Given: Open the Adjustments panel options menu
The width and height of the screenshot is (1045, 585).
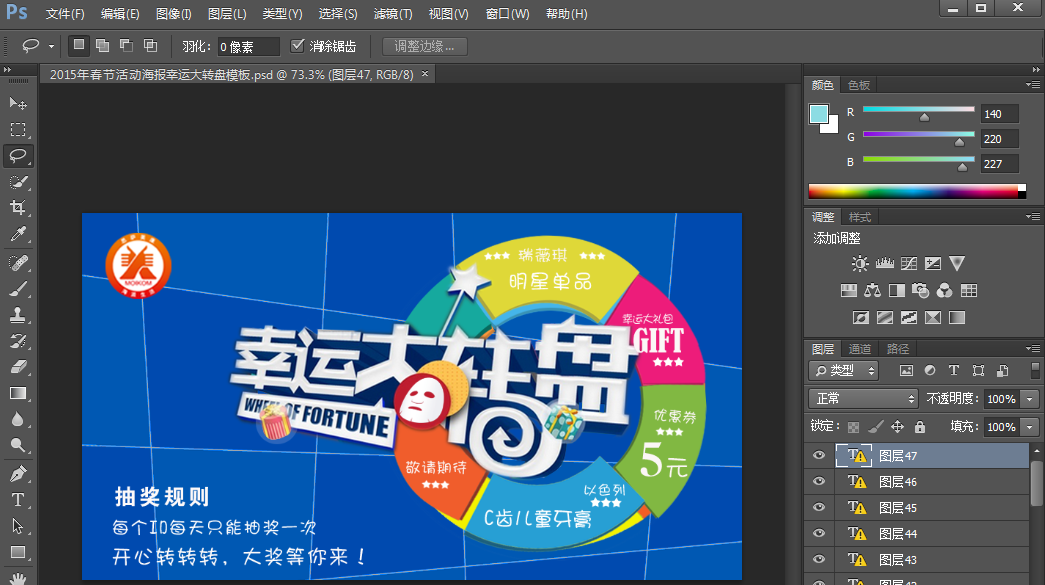Looking at the screenshot, I should point(1033,217).
